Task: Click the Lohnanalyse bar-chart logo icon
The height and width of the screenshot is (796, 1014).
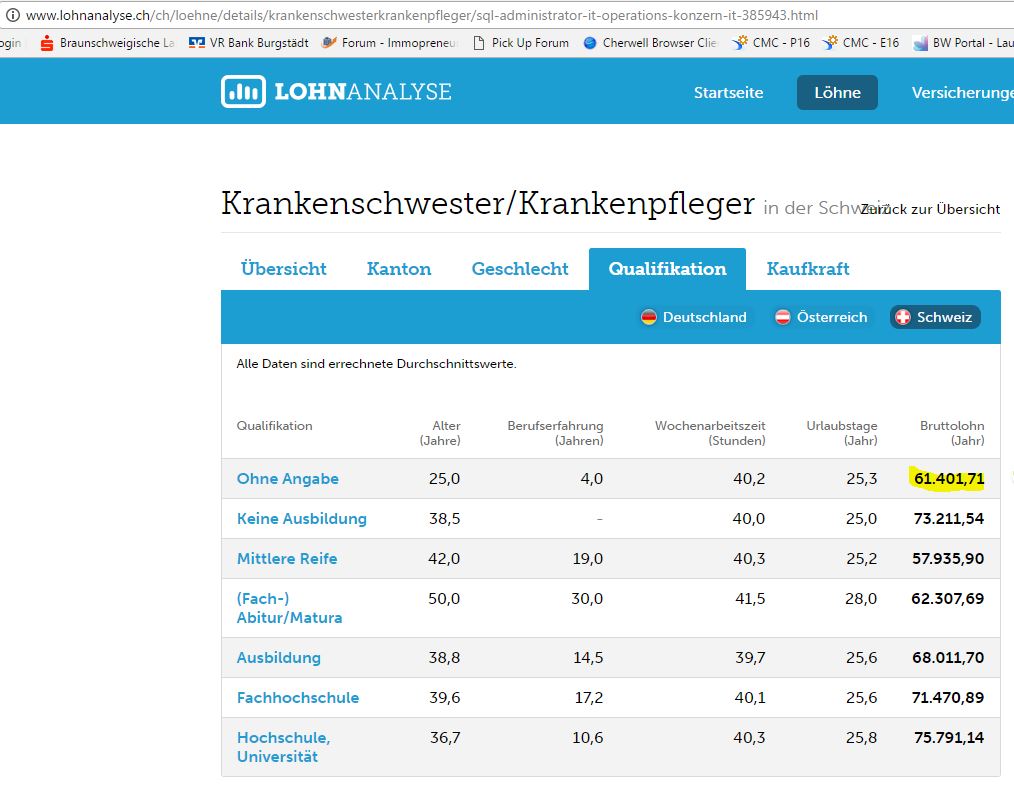Action: [243, 91]
